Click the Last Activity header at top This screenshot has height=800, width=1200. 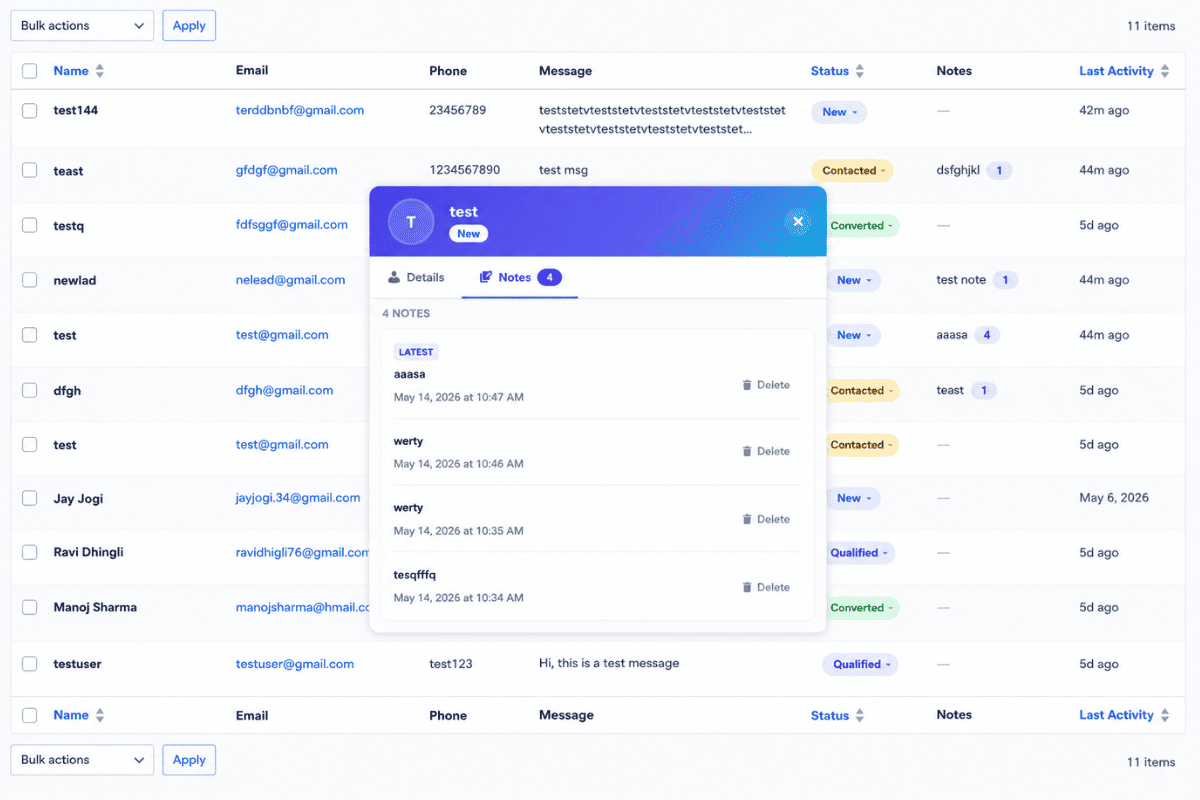[x=1116, y=71]
